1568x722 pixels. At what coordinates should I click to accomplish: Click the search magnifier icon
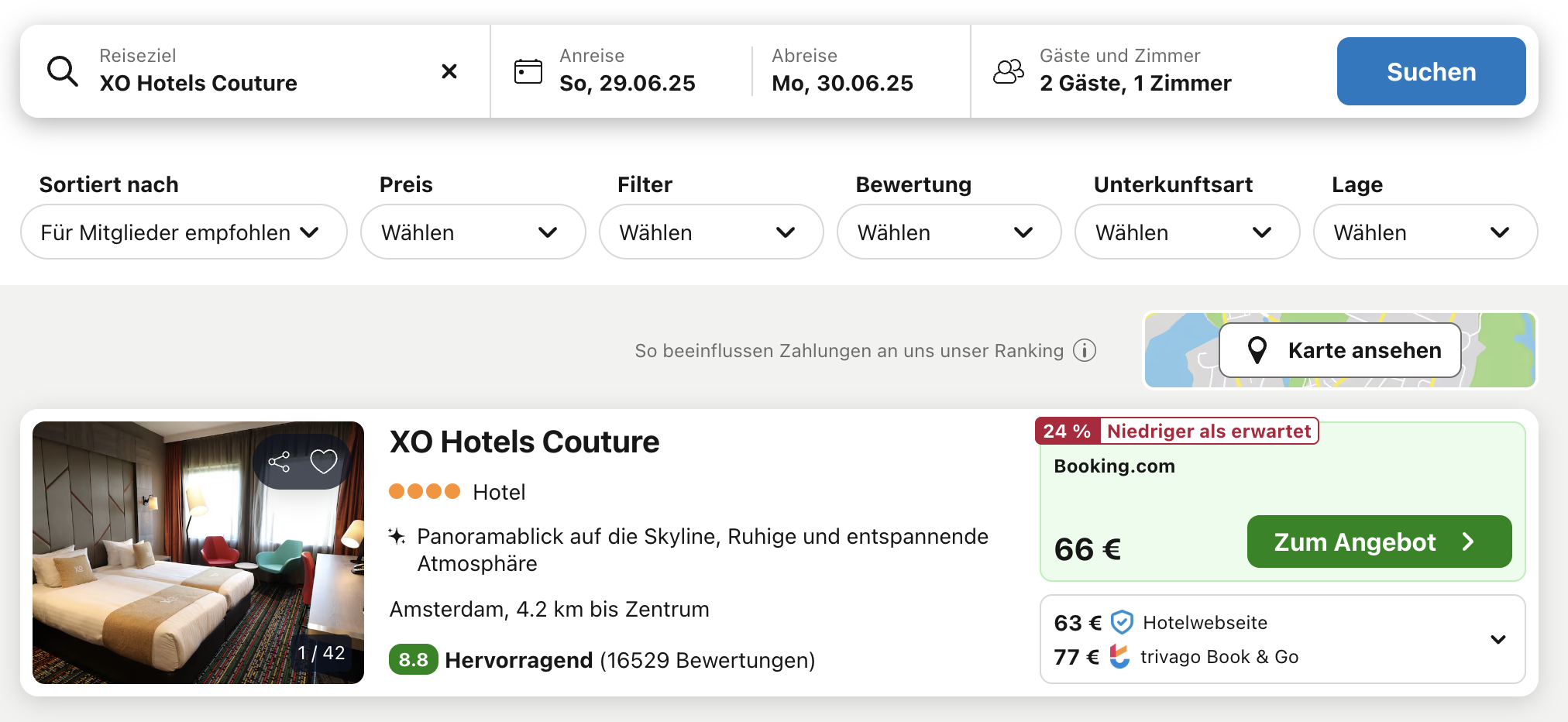[x=63, y=71]
